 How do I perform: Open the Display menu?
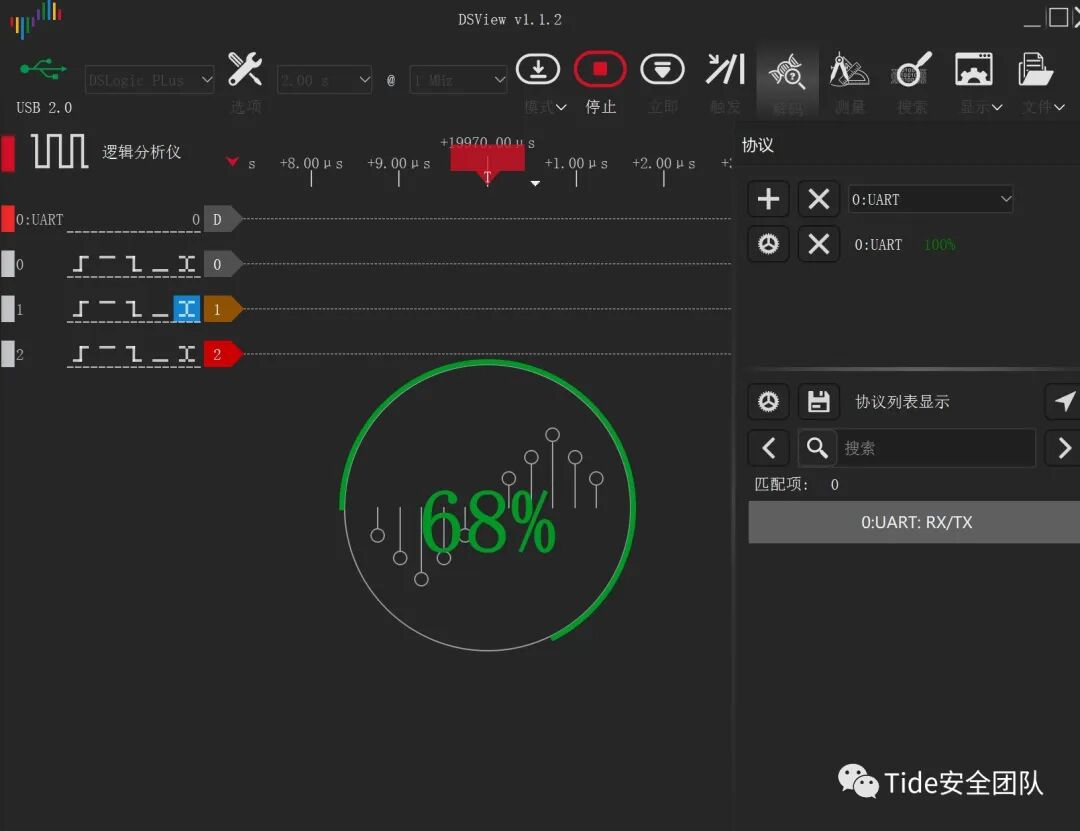pos(980,107)
